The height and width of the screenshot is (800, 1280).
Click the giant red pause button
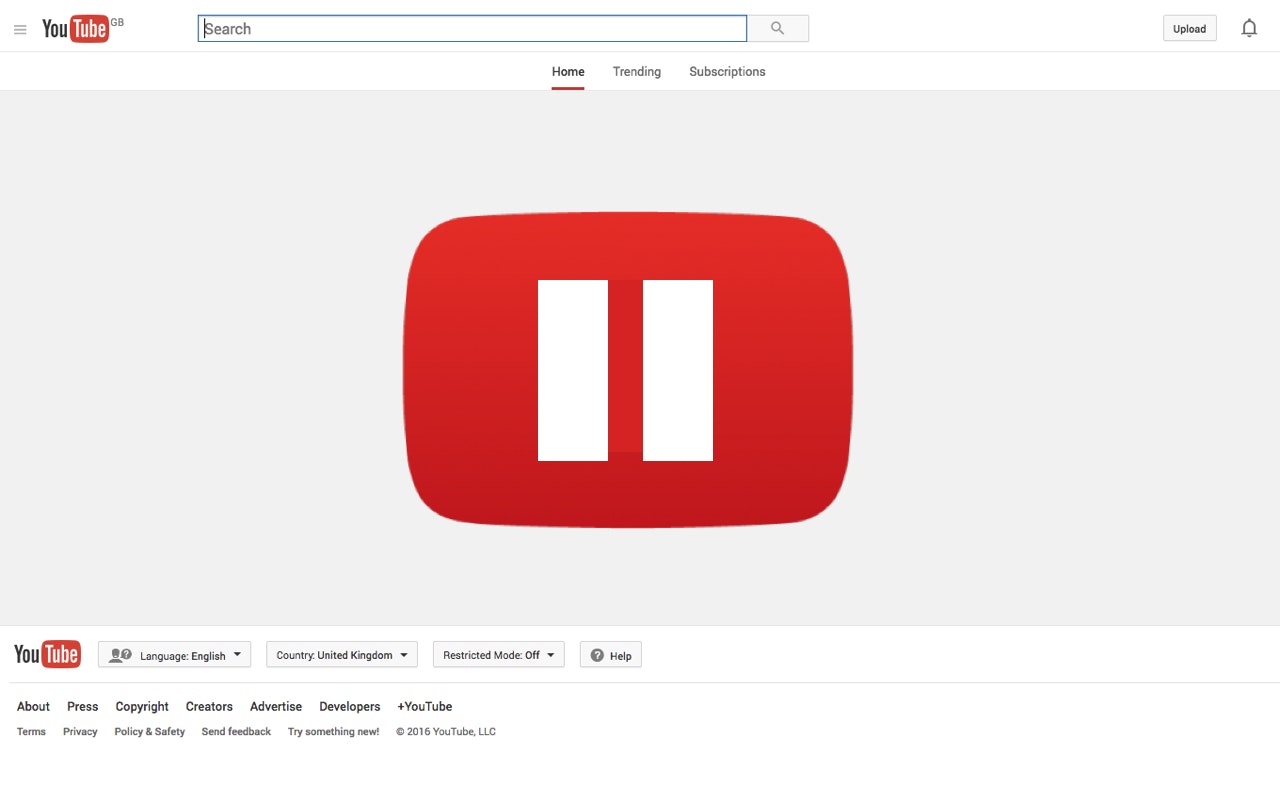(628, 370)
